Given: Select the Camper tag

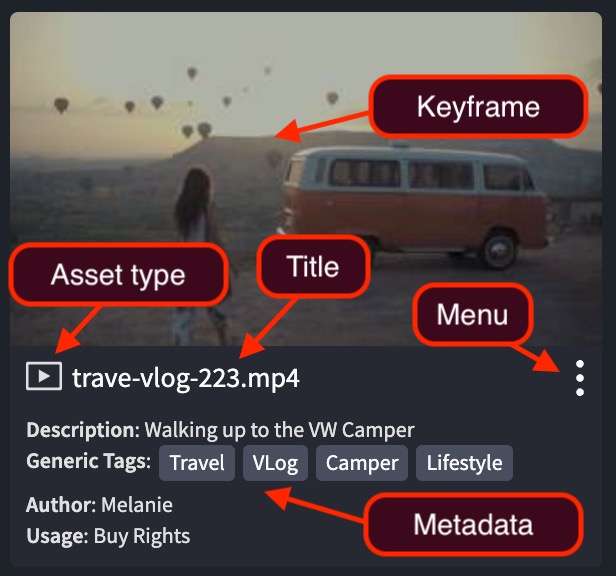Looking at the screenshot, I should [362, 463].
